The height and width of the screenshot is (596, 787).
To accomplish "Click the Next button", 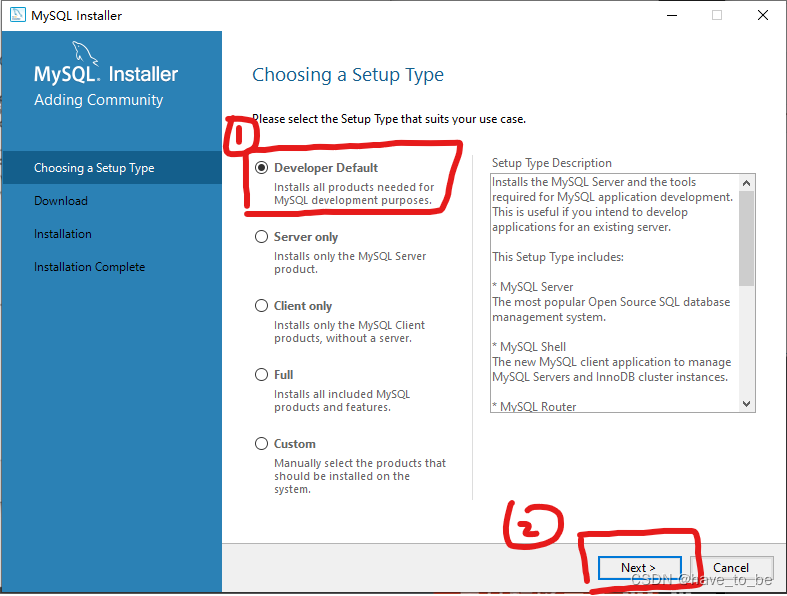I will [x=639, y=568].
